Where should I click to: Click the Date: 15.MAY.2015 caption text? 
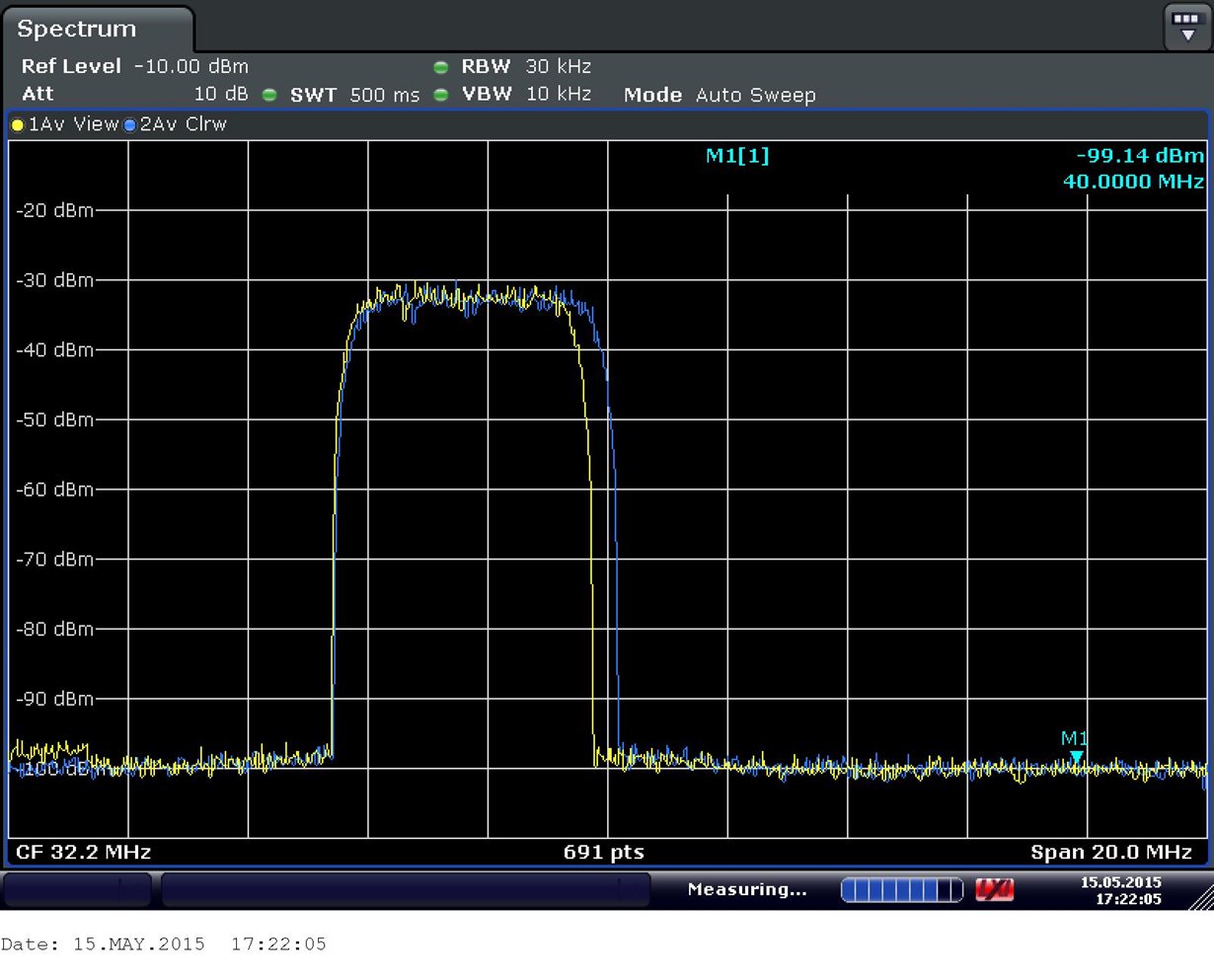tap(164, 944)
